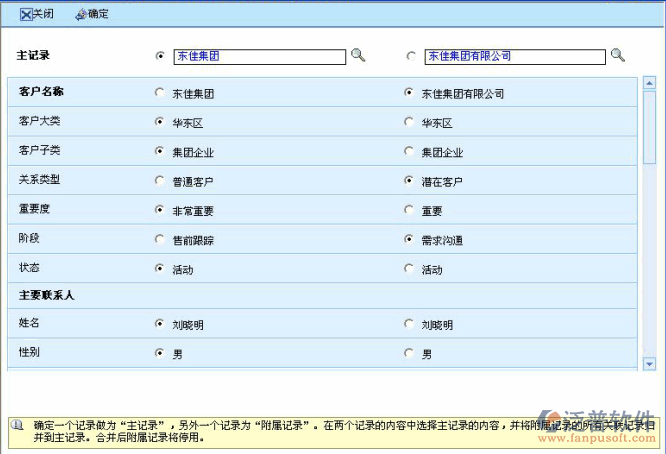666x454 pixels.
Task: Choose 潜在客户 for 关系类型
Action: point(409,180)
